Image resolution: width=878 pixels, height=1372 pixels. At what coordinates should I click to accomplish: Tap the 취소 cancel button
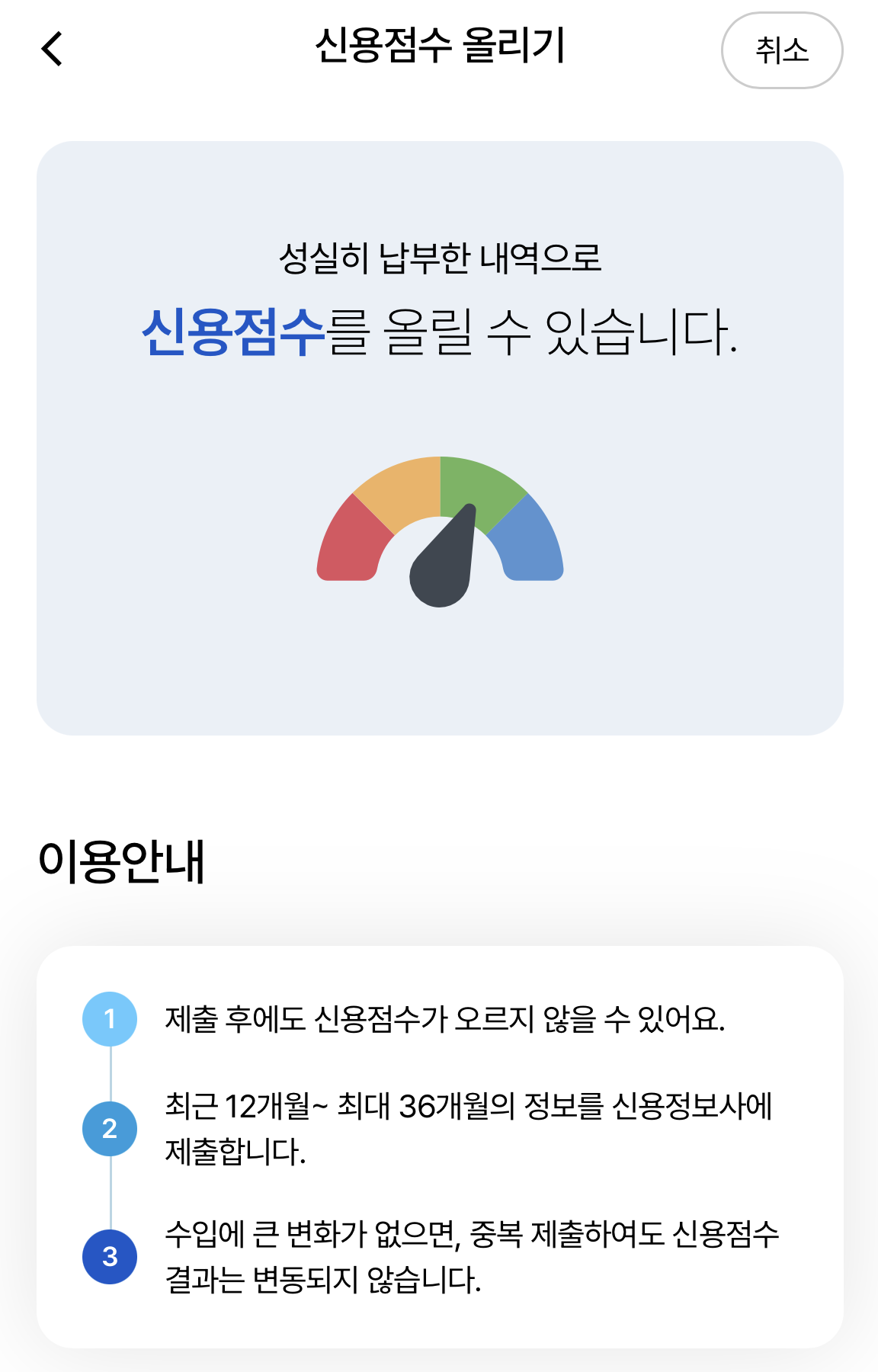pos(782,50)
